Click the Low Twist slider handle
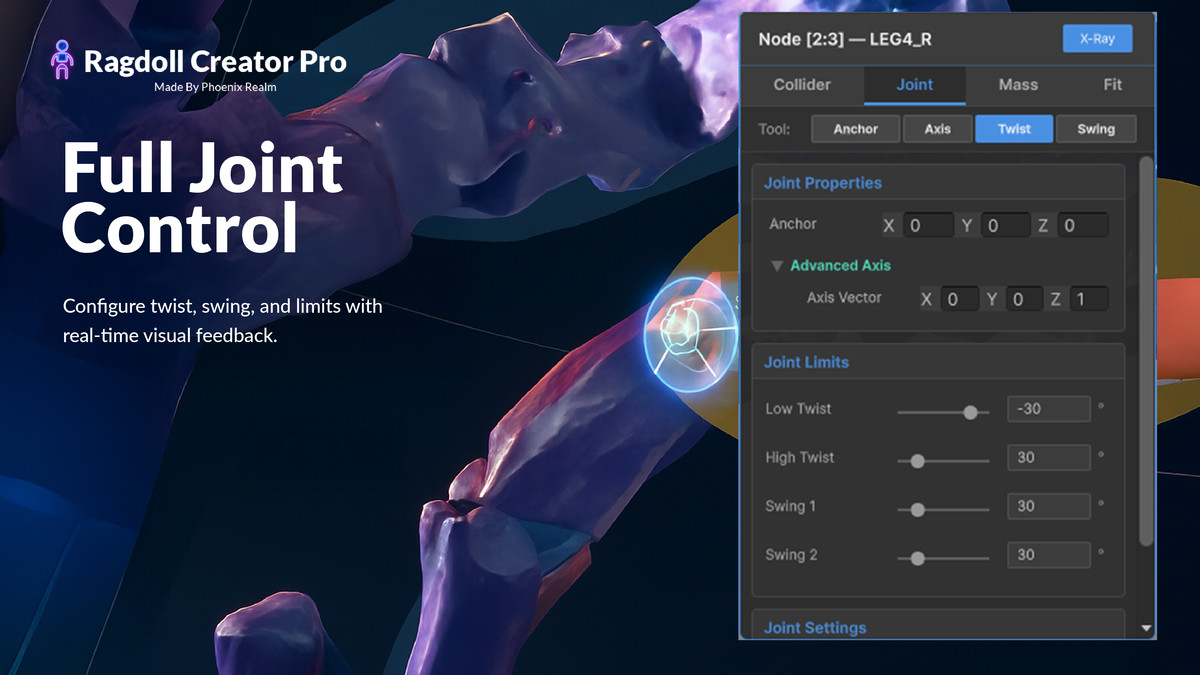Screen dimensions: 1200x675 [970, 411]
